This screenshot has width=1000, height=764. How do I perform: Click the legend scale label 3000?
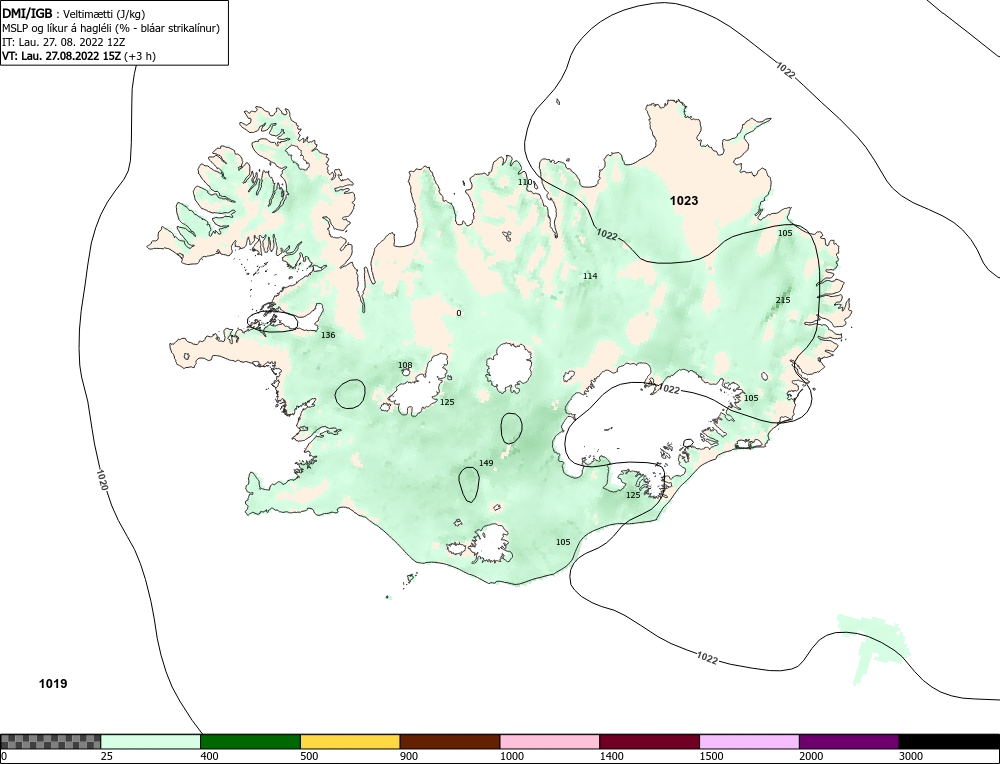pyautogui.click(x=911, y=756)
